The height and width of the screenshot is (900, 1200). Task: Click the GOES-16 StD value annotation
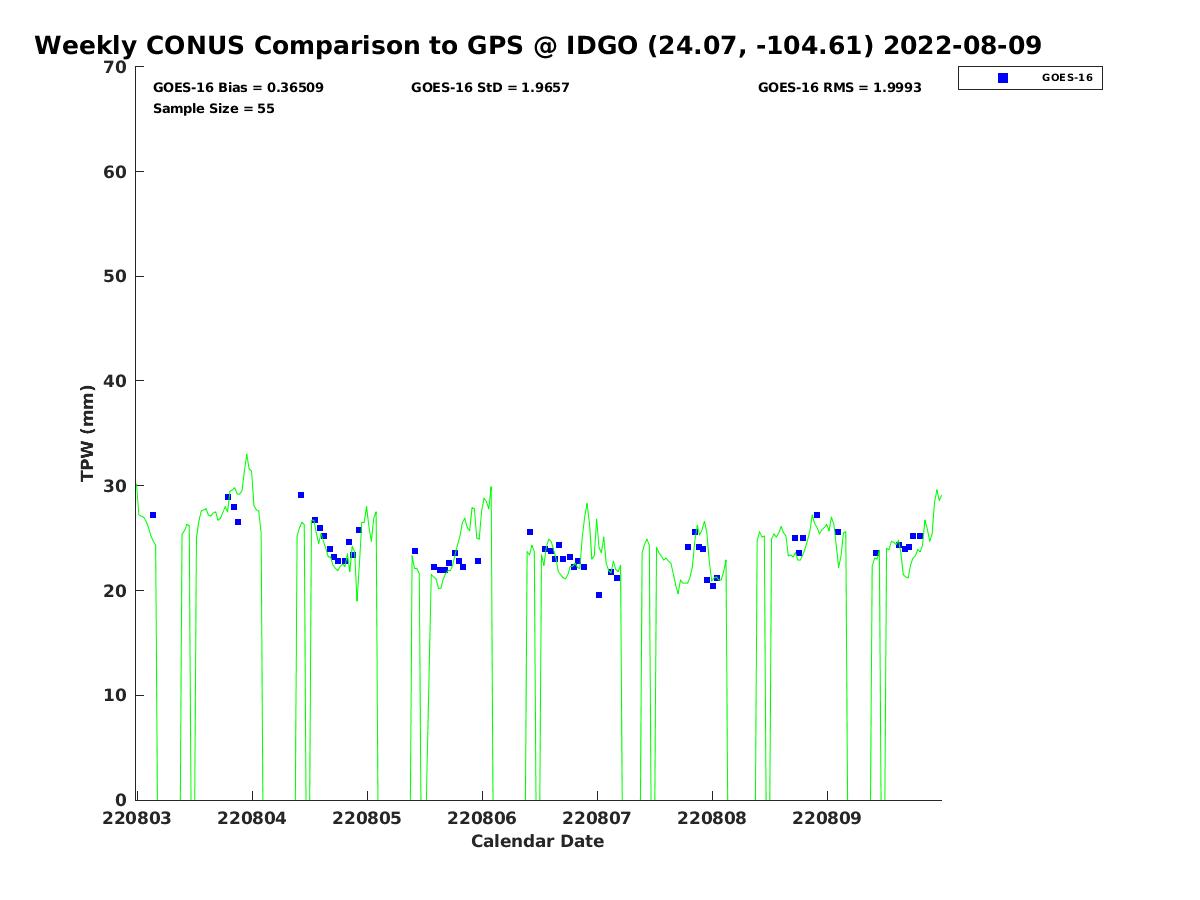(x=490, y=88)
